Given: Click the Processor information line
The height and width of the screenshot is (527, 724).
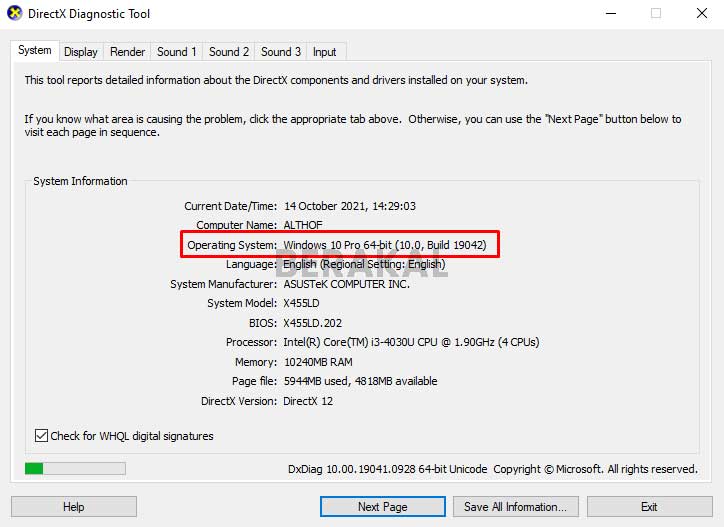Looking at the screenshot, I should point(410,342).
